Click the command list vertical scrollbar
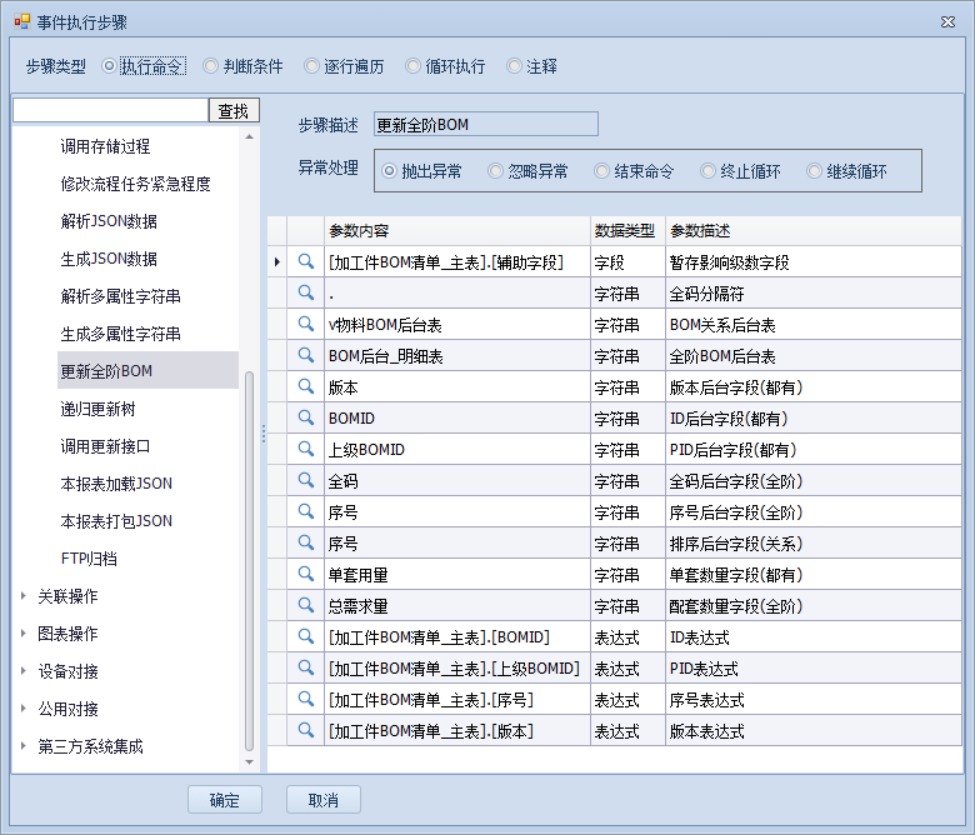The image size is (975, 835). tap(249, 560)
